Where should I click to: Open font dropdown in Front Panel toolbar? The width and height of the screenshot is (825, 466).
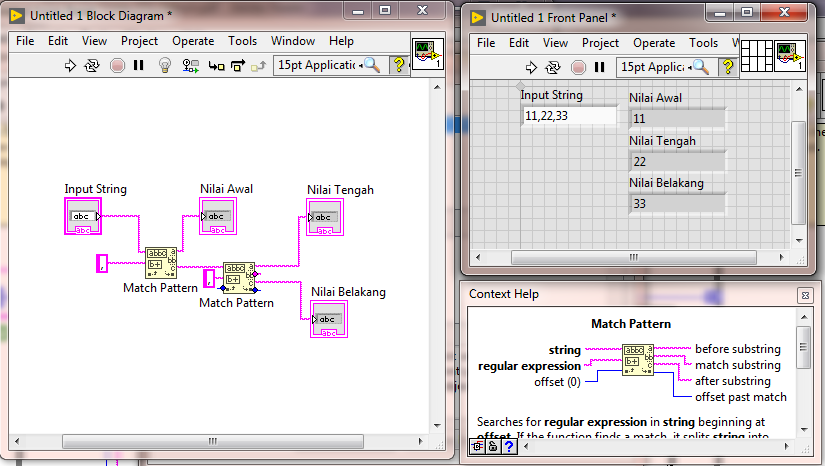coord(655,67)
